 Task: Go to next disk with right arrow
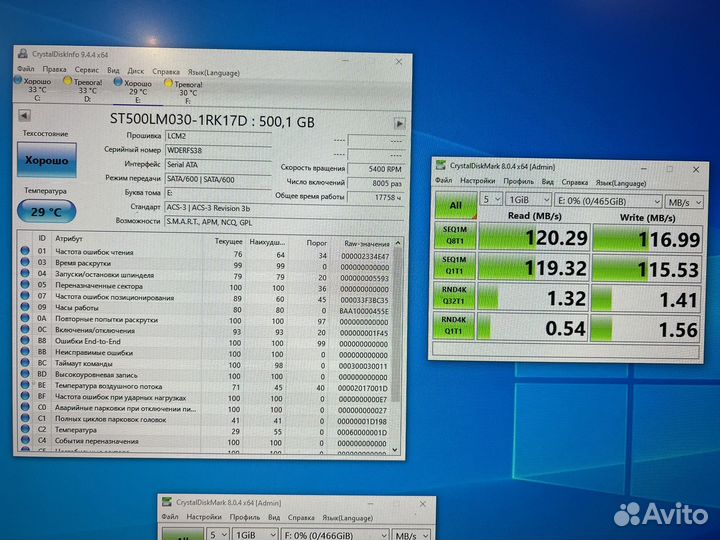tap(399, 123)
